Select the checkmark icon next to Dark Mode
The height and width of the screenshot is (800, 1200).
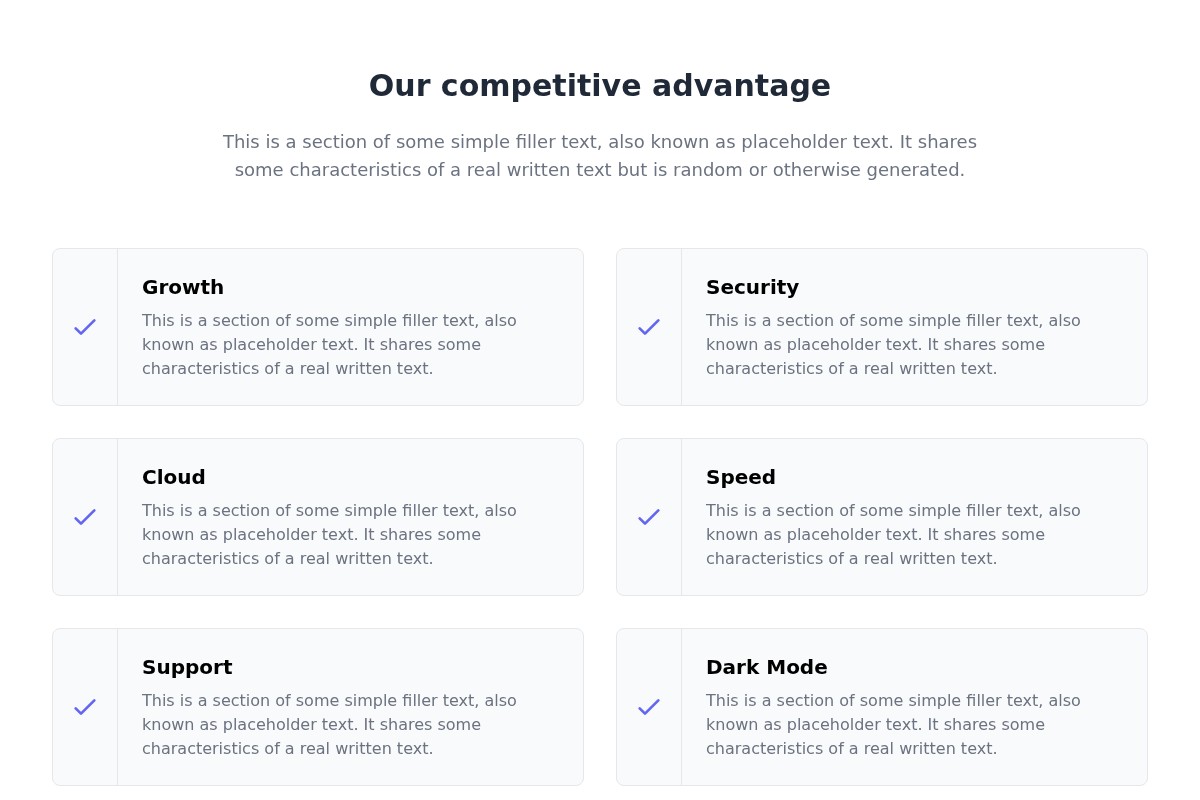click(649, 707)
